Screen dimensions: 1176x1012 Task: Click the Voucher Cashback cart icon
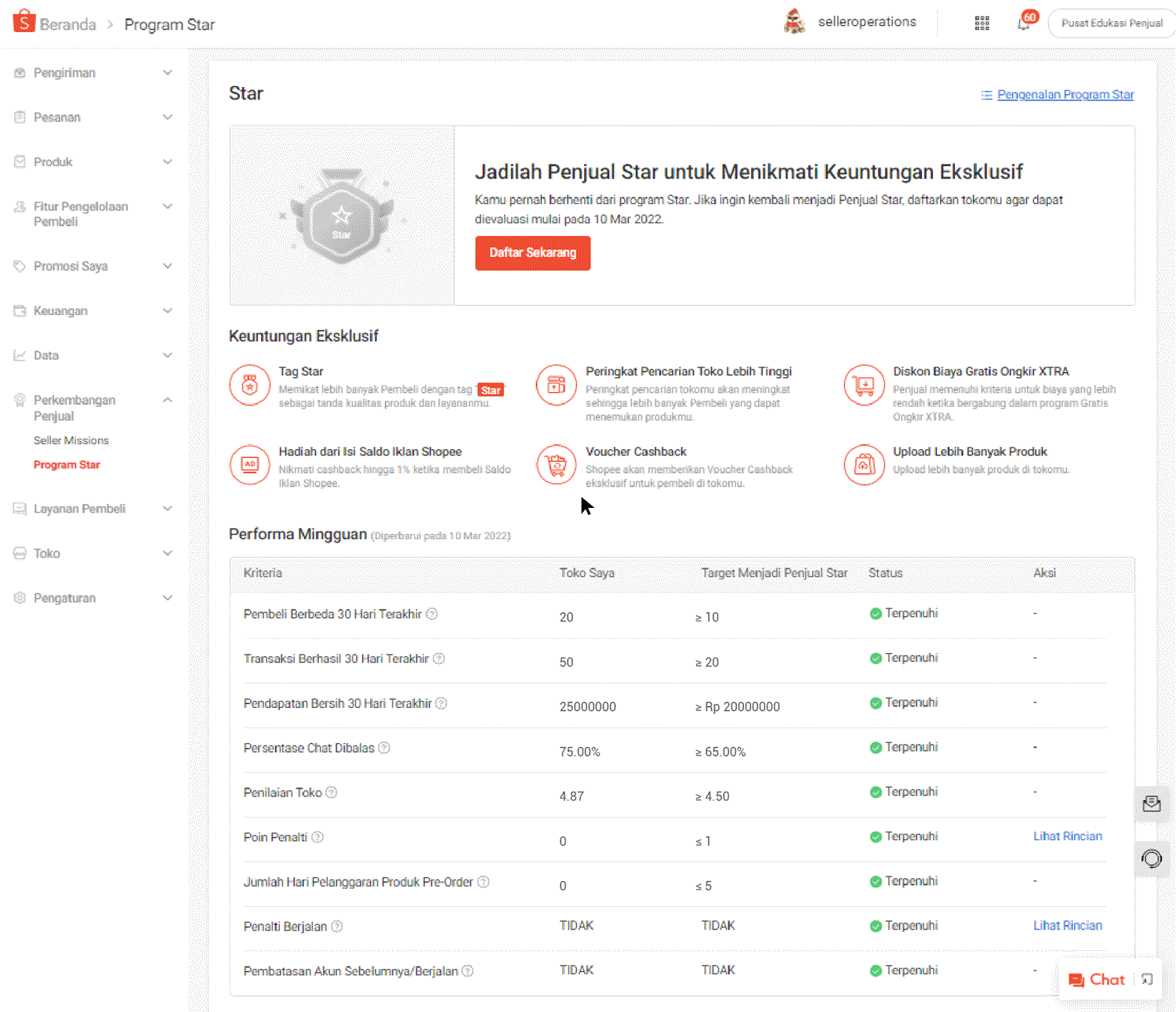(557, 465)
